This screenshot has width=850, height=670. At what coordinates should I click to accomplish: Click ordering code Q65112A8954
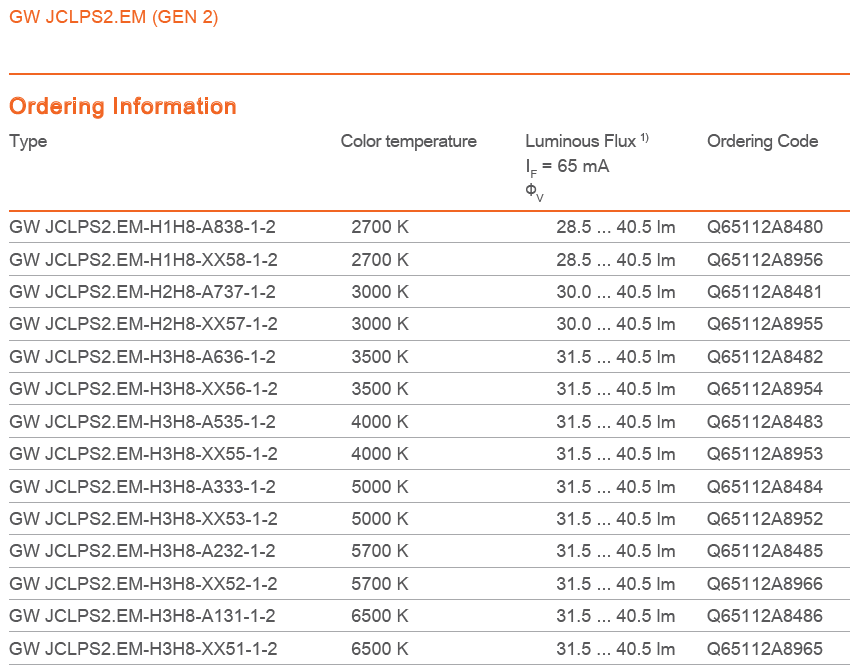pos(765,389)
